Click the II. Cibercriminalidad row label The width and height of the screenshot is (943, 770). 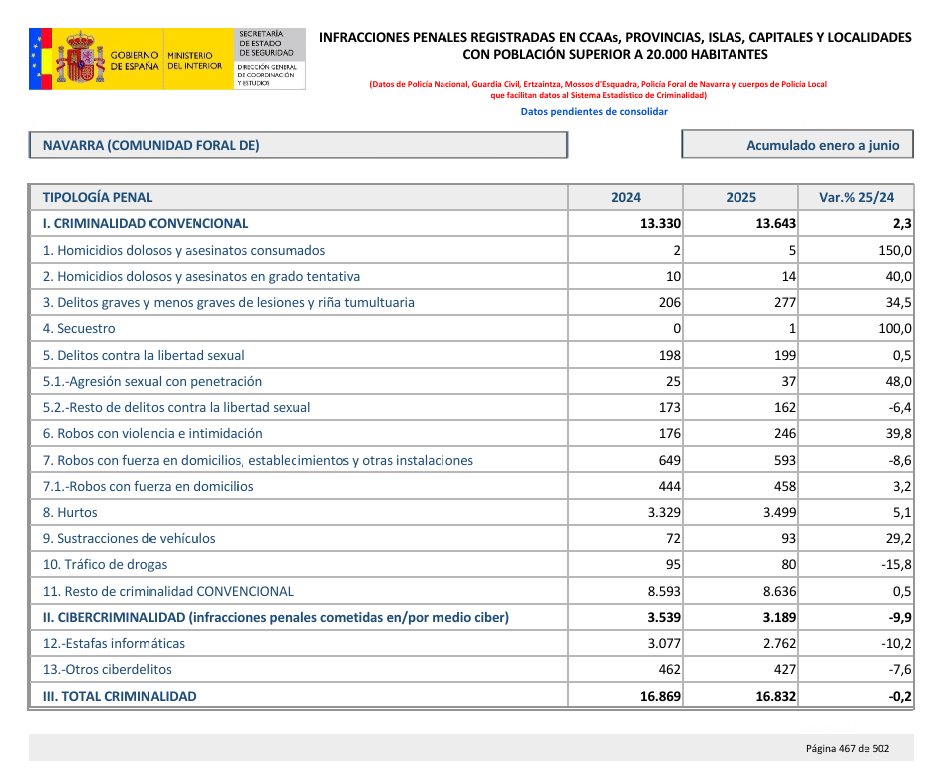(275, 617)
